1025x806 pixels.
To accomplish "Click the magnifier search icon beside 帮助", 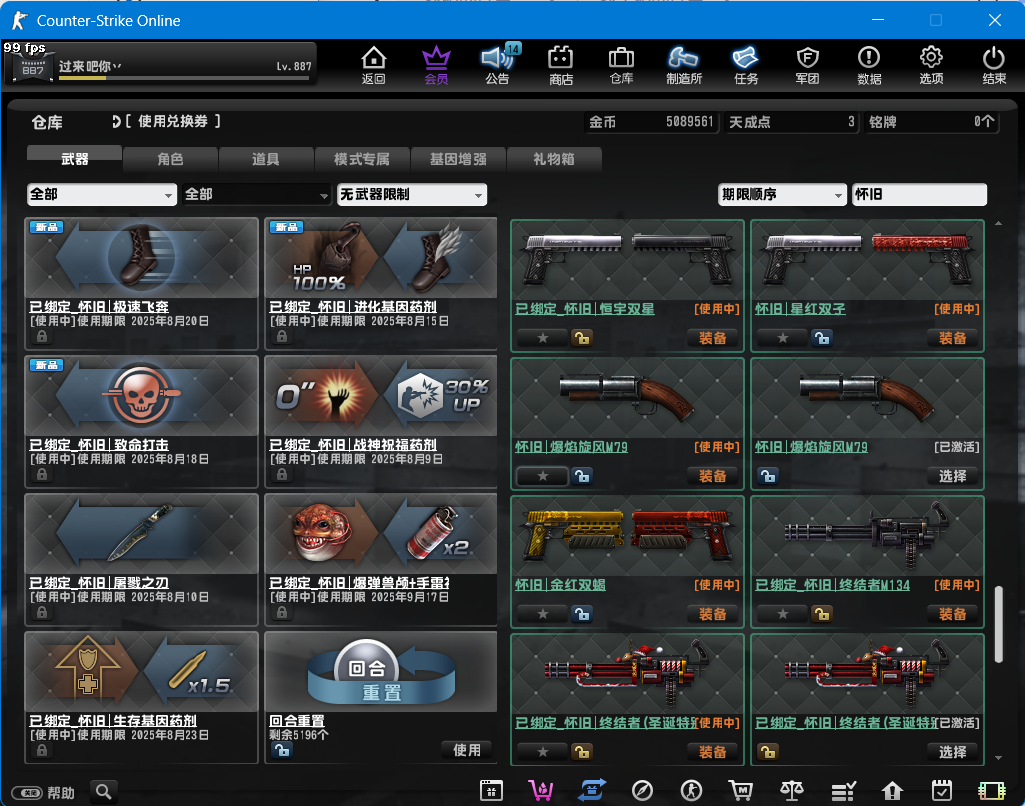I will tap(103, 792).
